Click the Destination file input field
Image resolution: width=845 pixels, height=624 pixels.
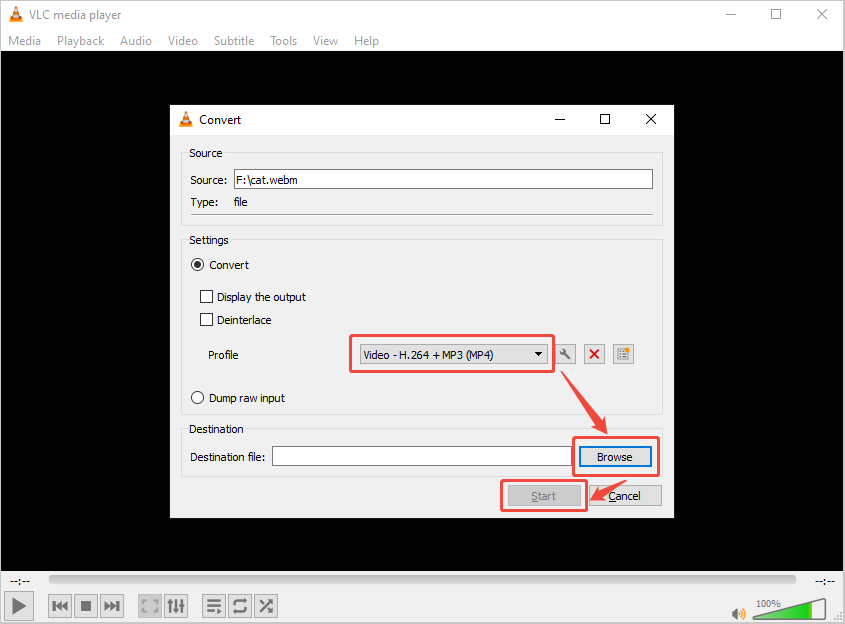[x=422, y=456]
